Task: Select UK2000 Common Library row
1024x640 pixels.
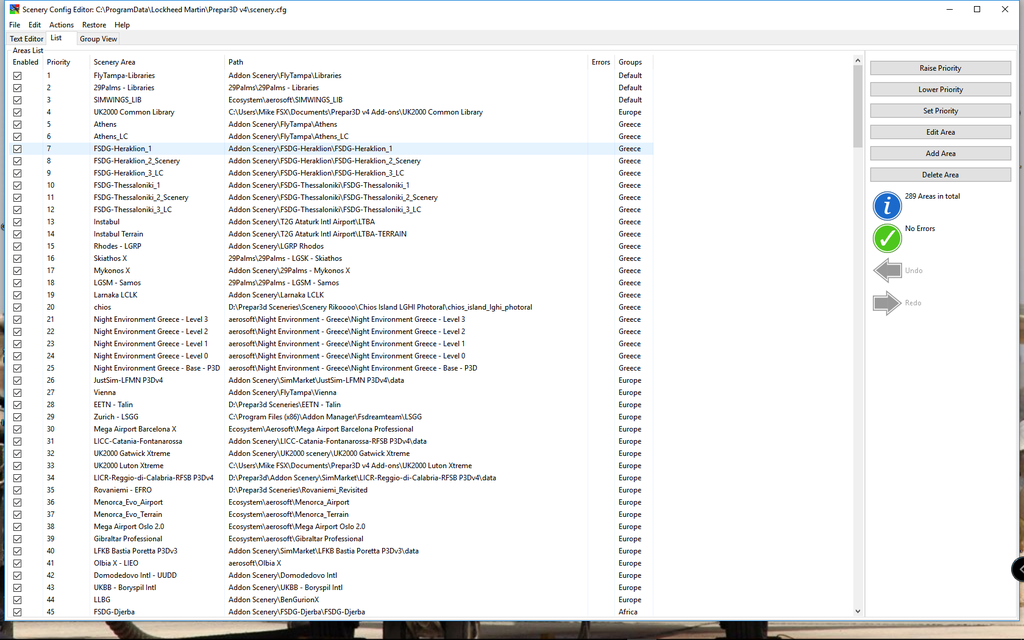Action: point(330,112)
